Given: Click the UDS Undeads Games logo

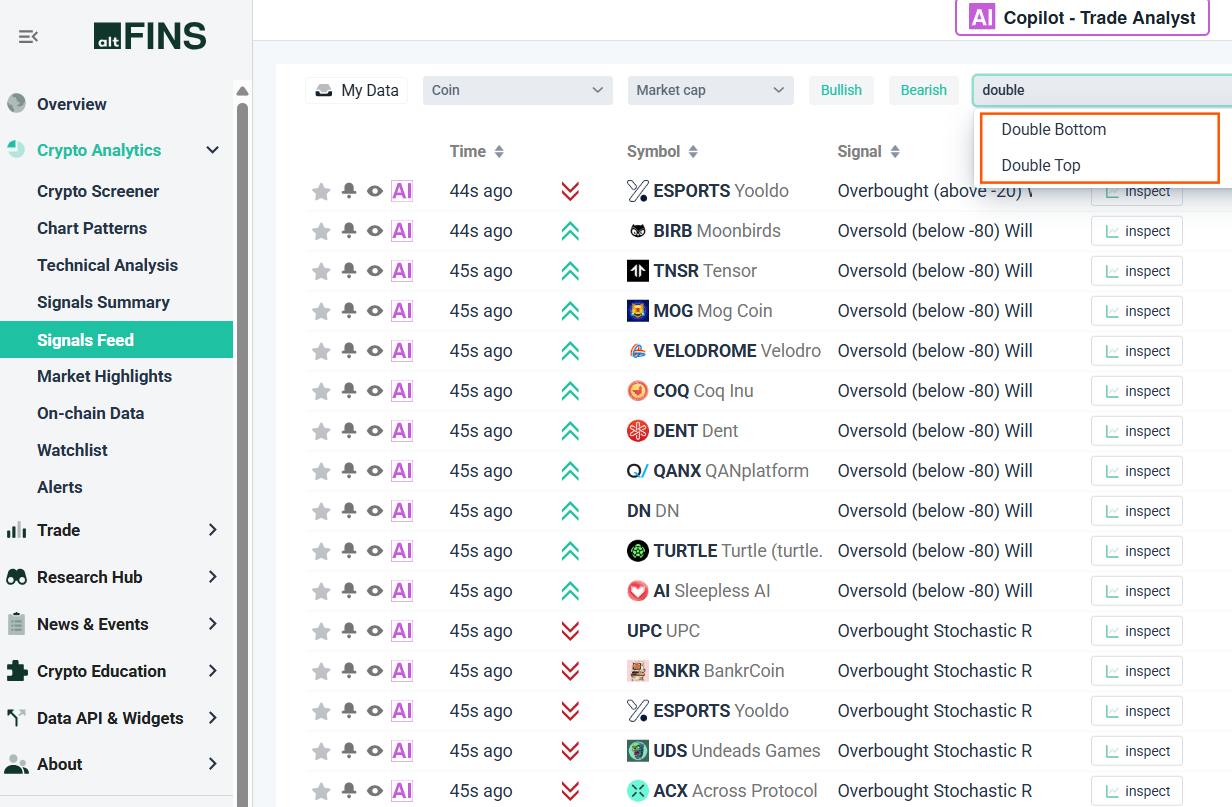Looking at the screenshot, I should point(638,751).
